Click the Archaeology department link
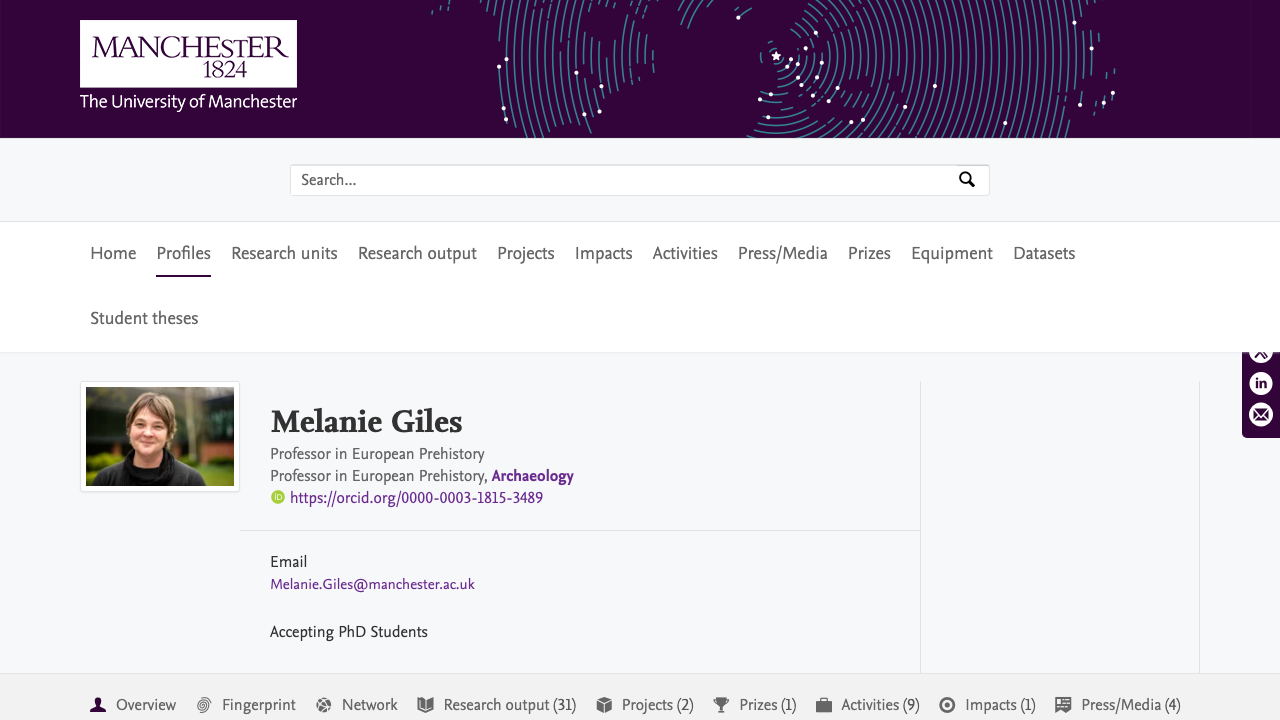Screen dimensions: 1280x720 532,476
